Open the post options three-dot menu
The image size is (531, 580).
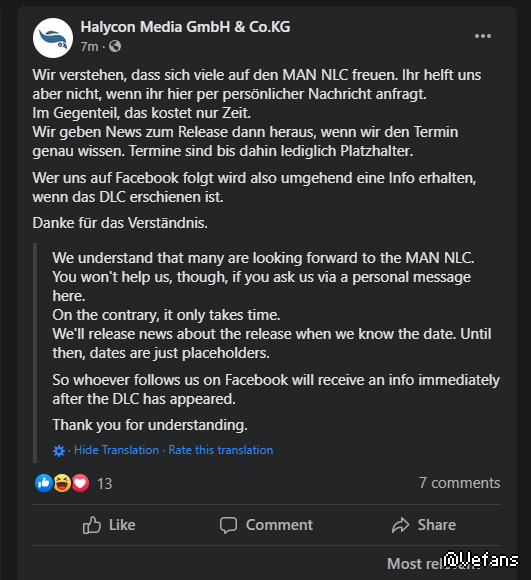tap(483, 36)
